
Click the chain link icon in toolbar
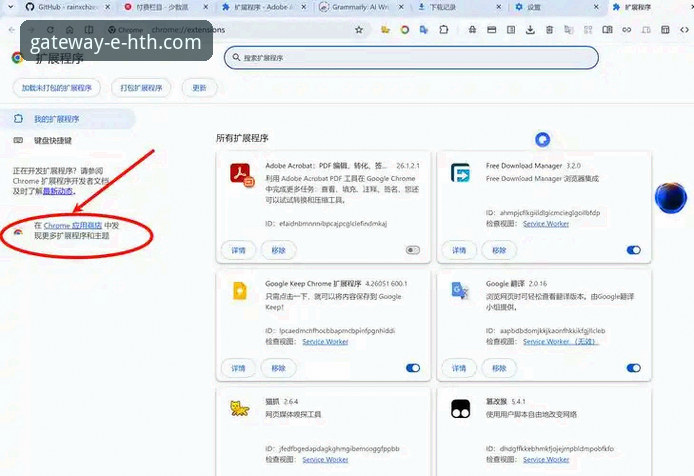point(626,30)
